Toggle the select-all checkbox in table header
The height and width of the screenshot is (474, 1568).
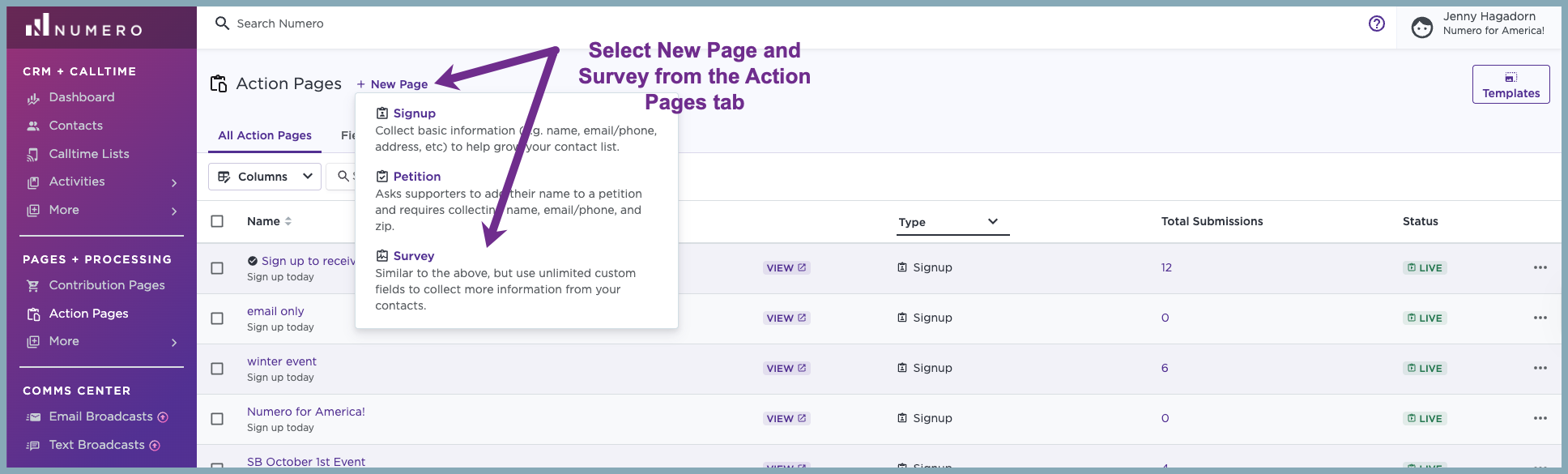pyautogui.click(x=217, y=221)
